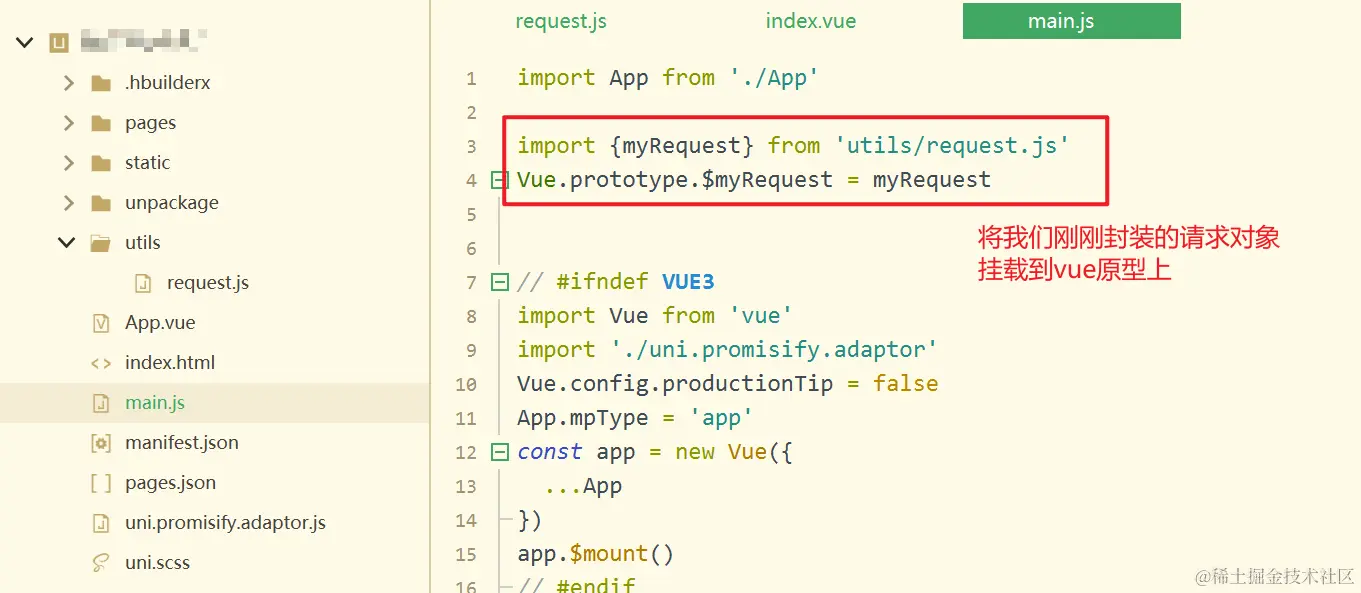
Task: Click the open utils folder icon
Action: (x=100, y=243)
